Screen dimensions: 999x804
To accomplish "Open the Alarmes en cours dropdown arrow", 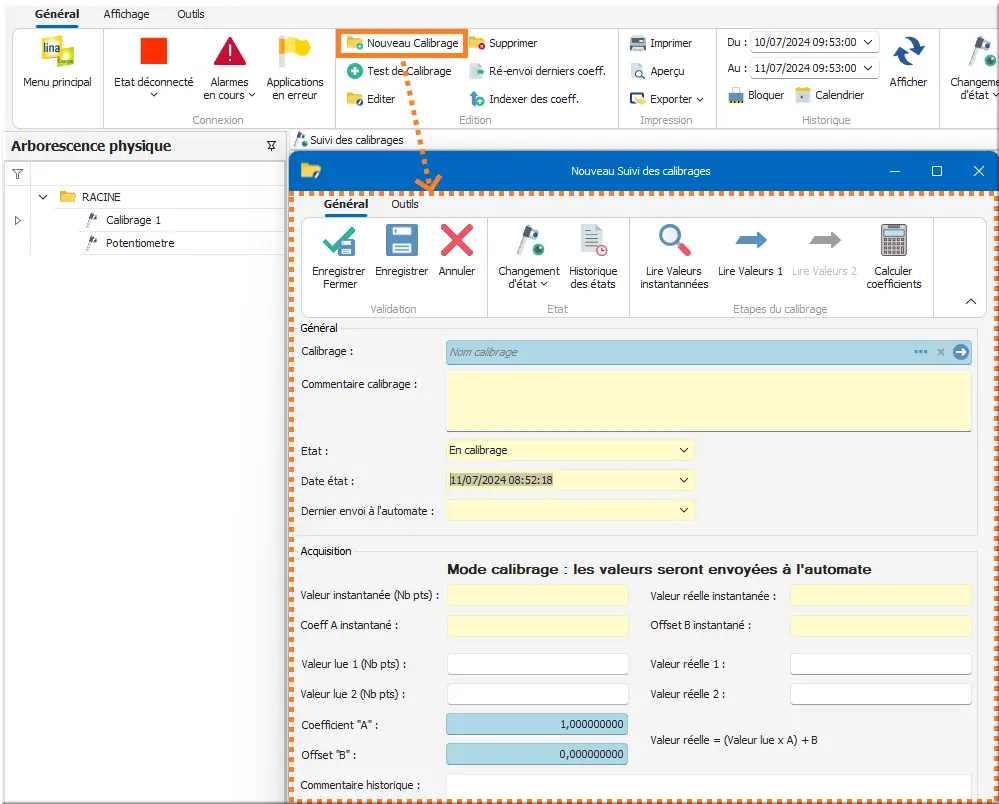I will point(252,96).
